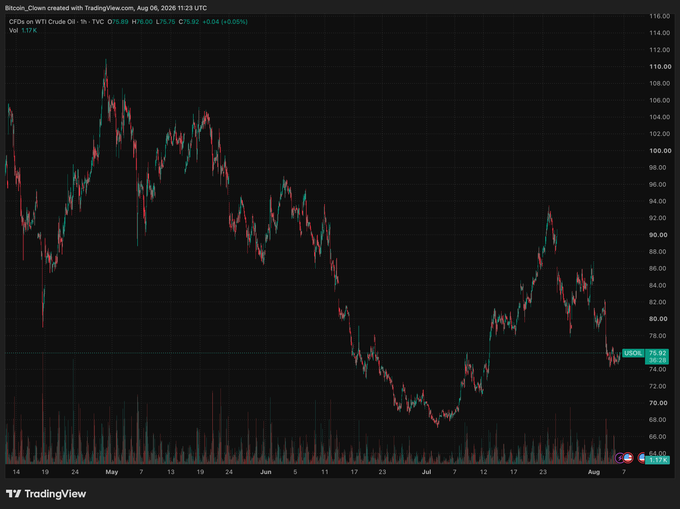
Task: Click the 'May' label on time axis
Action: [112, 472]
